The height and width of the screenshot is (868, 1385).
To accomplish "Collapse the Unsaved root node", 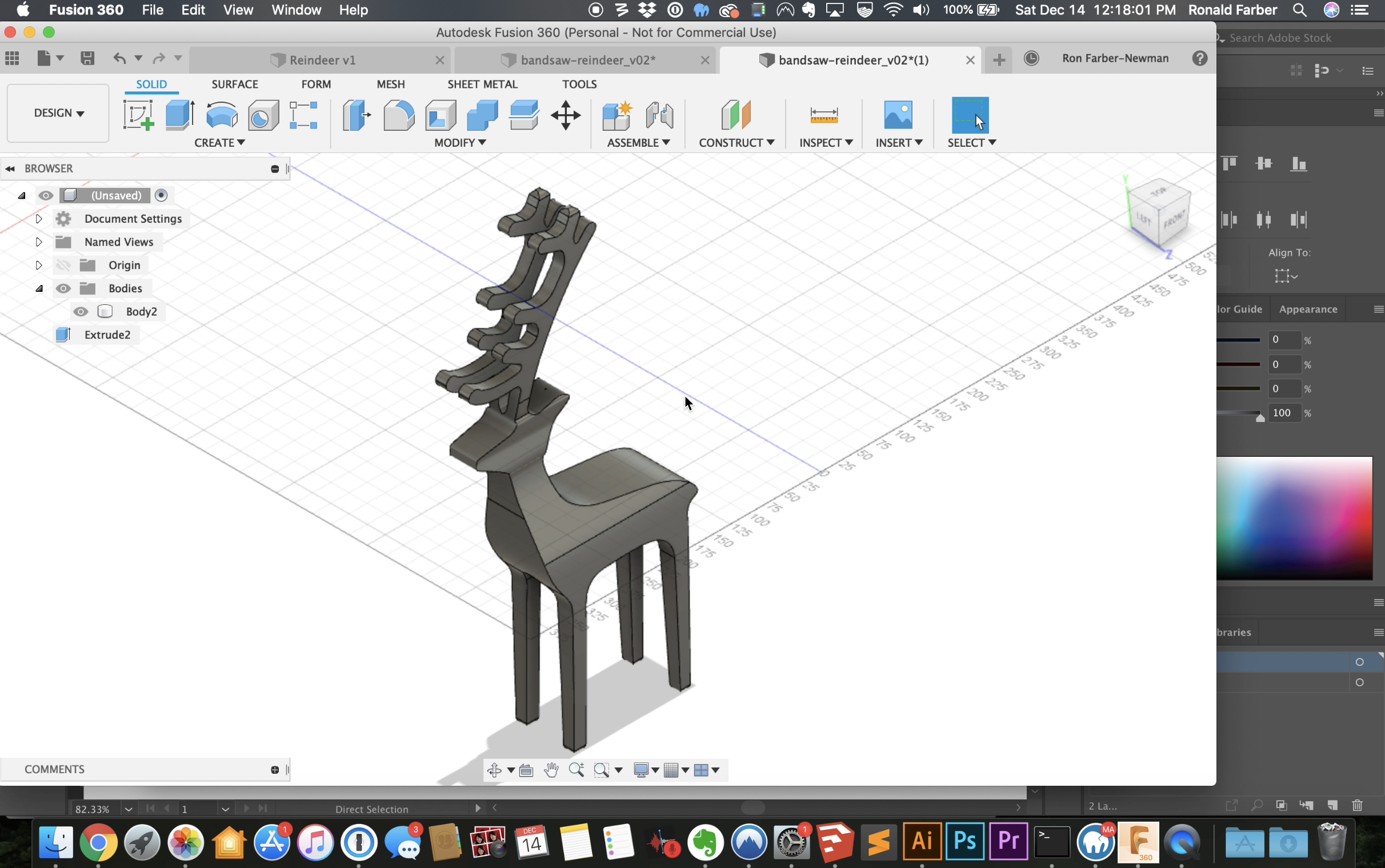I will [22, 195].
